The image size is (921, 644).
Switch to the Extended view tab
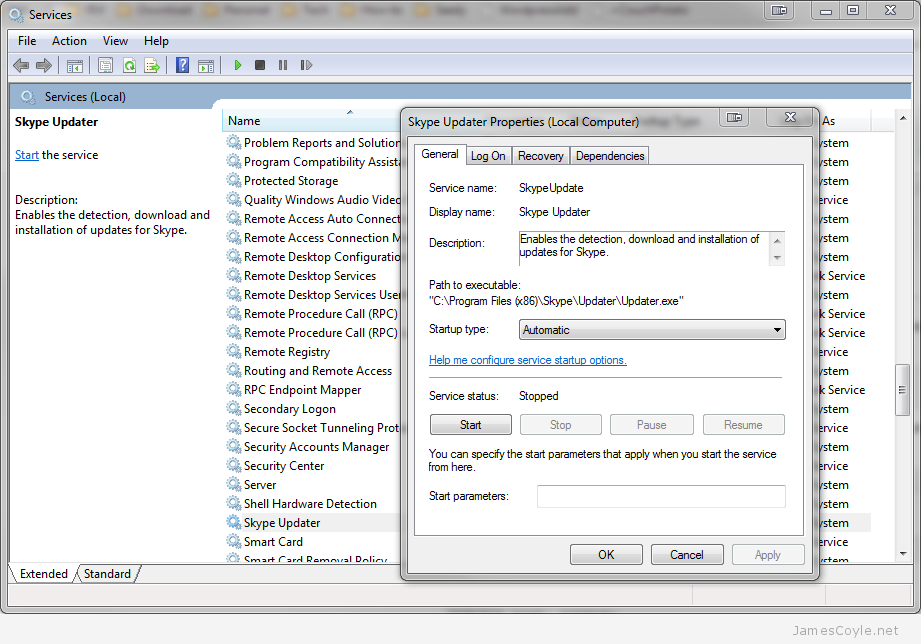[43, 573]
